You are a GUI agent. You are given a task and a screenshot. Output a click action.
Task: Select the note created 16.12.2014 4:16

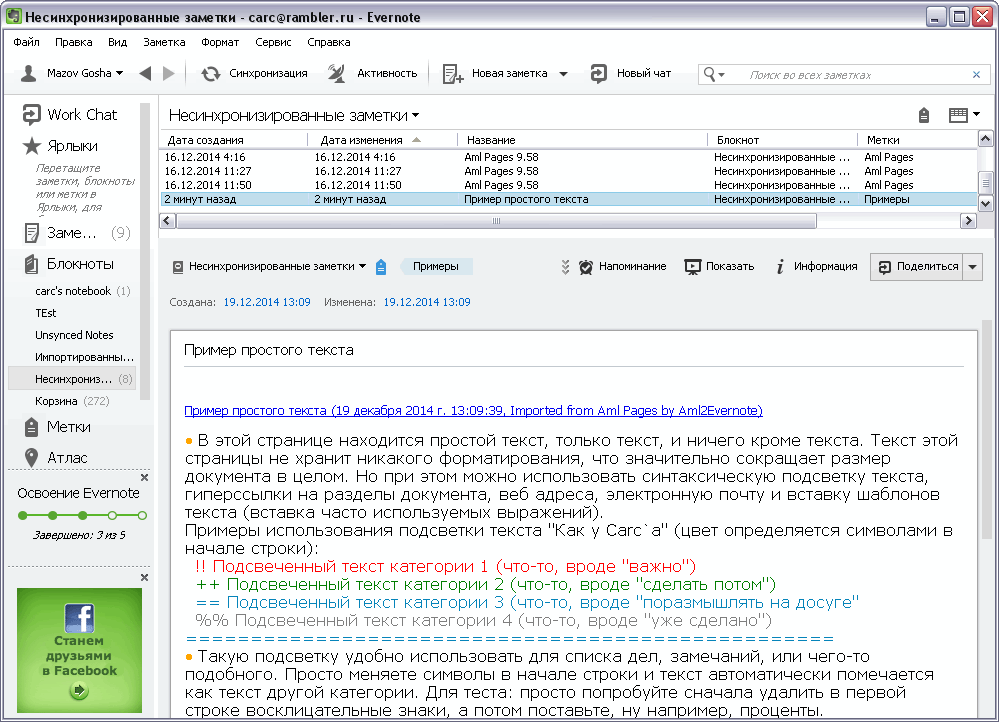(568, 157)
